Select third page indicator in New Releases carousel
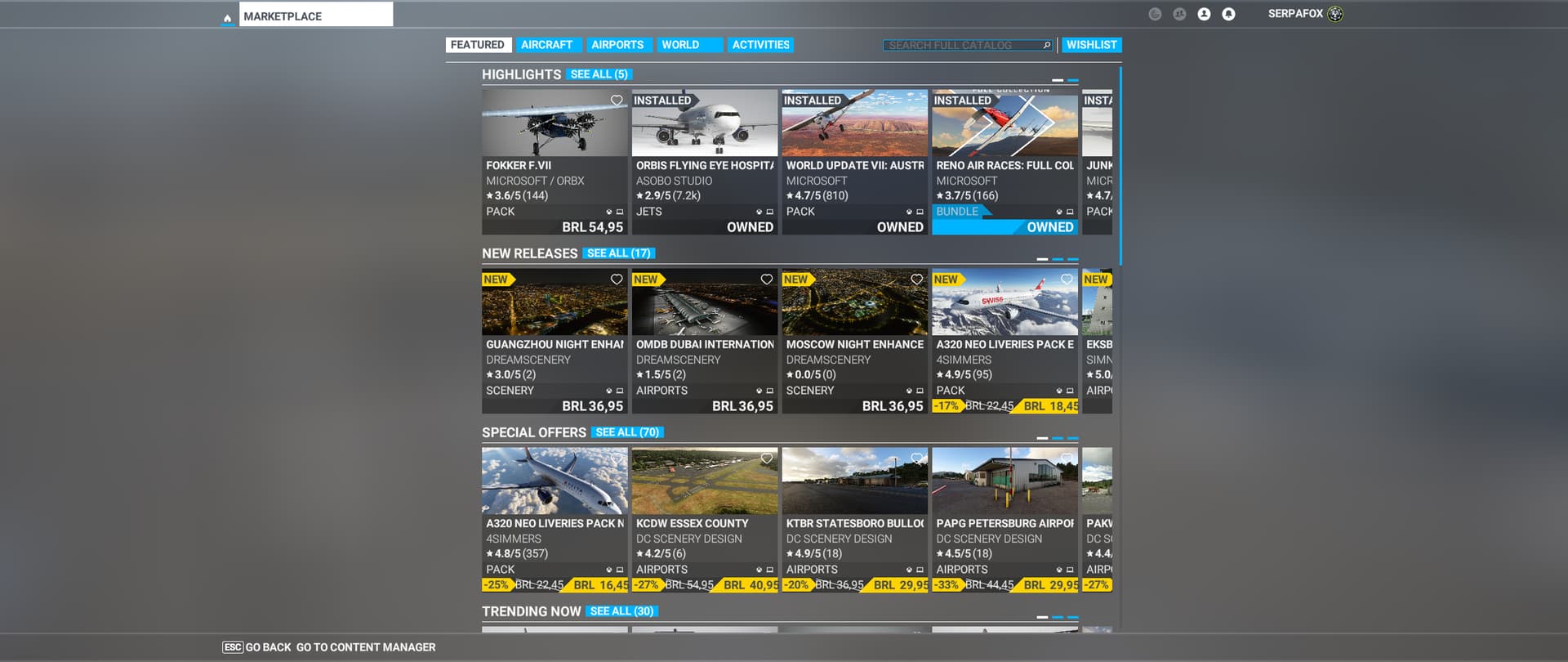Image resolution: width=1568 pixels, height=662 pixels. click(x=1073, y=259)
